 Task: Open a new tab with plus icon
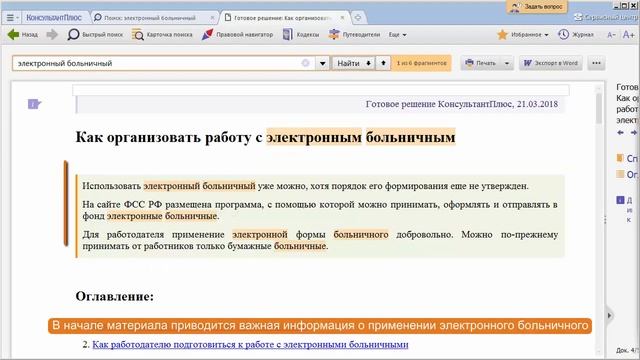point(358,18)
